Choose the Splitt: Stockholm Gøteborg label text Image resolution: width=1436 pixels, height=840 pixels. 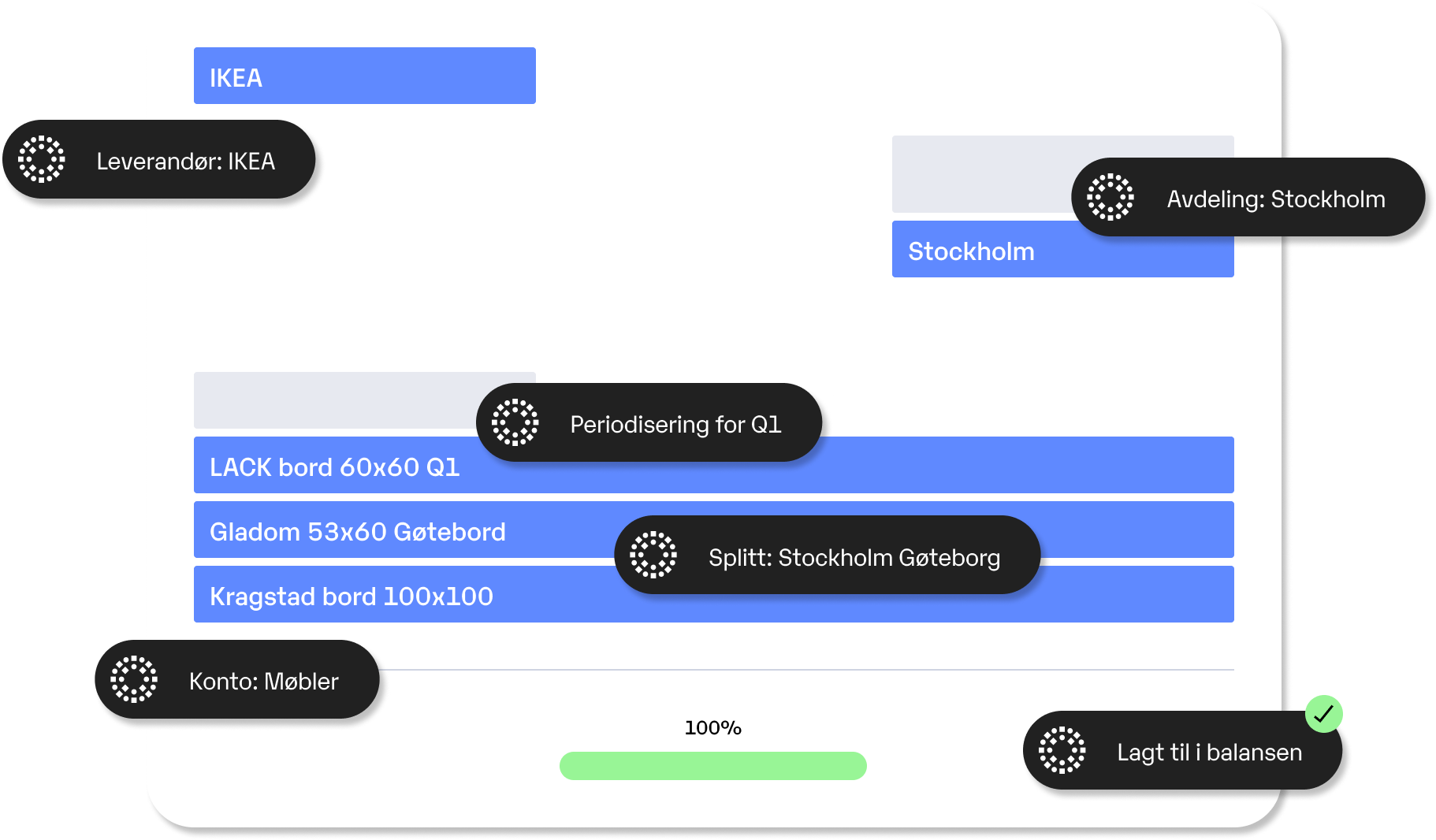(x=854, y=557)
